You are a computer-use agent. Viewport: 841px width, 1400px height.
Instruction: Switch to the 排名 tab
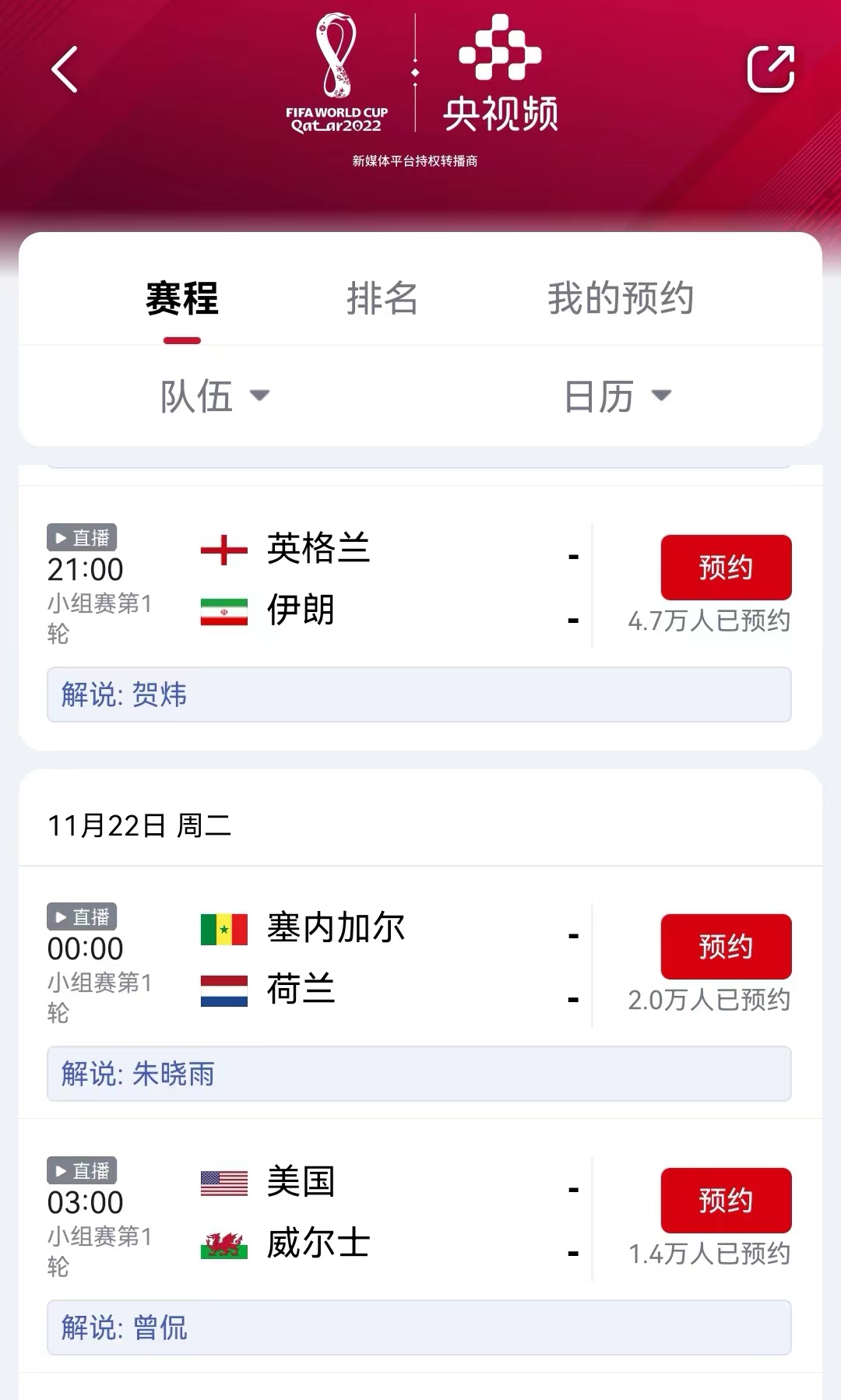coord(382,298)
